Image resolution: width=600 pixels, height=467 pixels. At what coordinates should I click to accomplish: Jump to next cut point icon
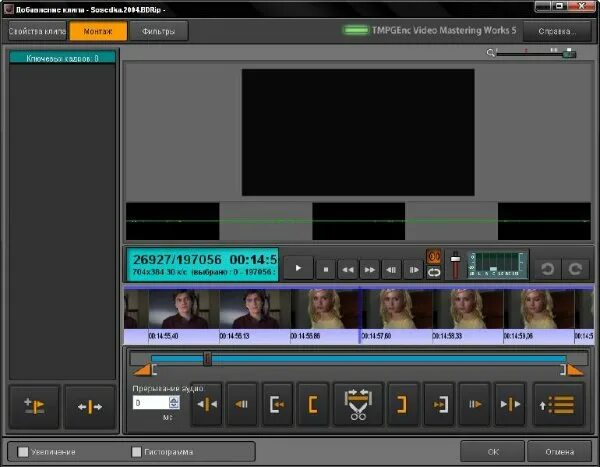pyautogui.click(x=510, y=404)
